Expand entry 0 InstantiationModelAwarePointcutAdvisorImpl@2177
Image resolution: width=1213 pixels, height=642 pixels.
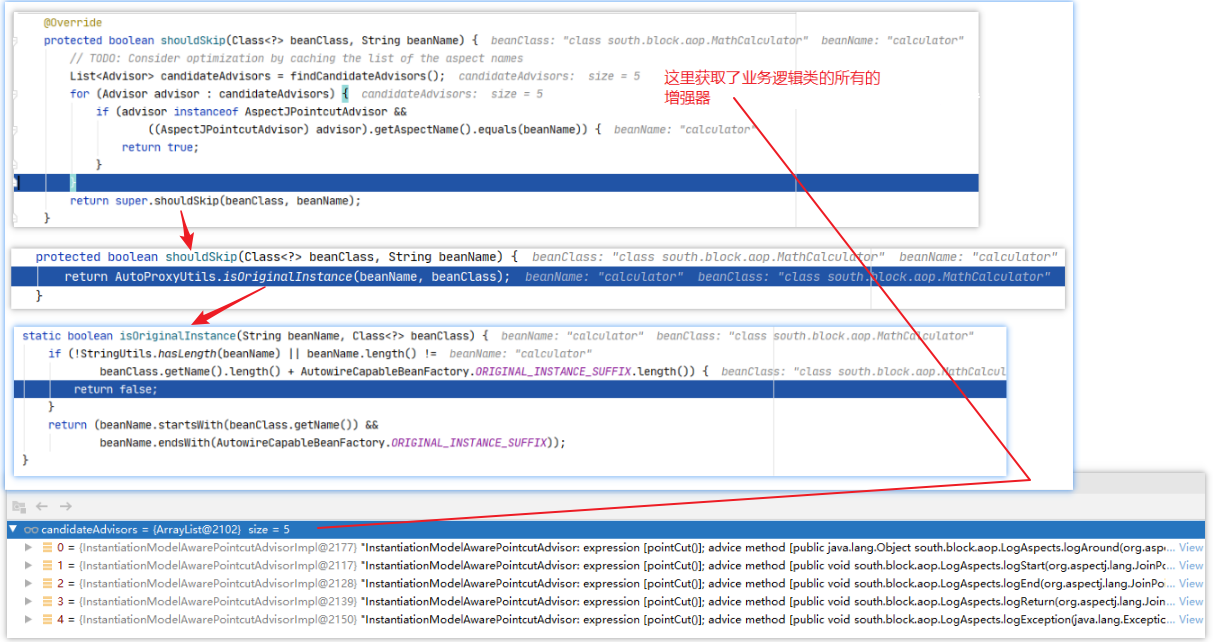pyautogui.click(x=29, y=547)
